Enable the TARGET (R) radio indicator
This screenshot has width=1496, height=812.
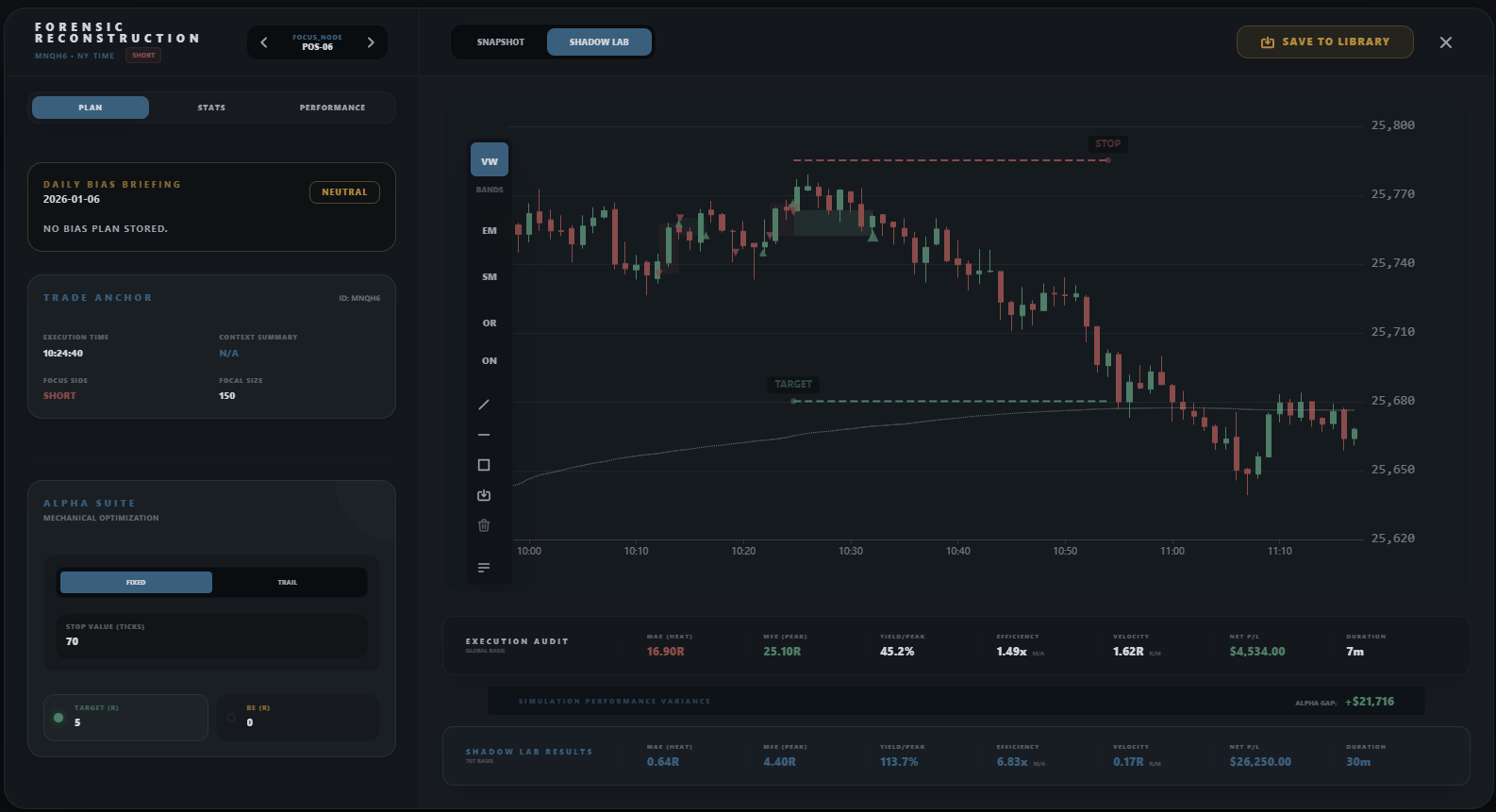[x=58, y=718]
